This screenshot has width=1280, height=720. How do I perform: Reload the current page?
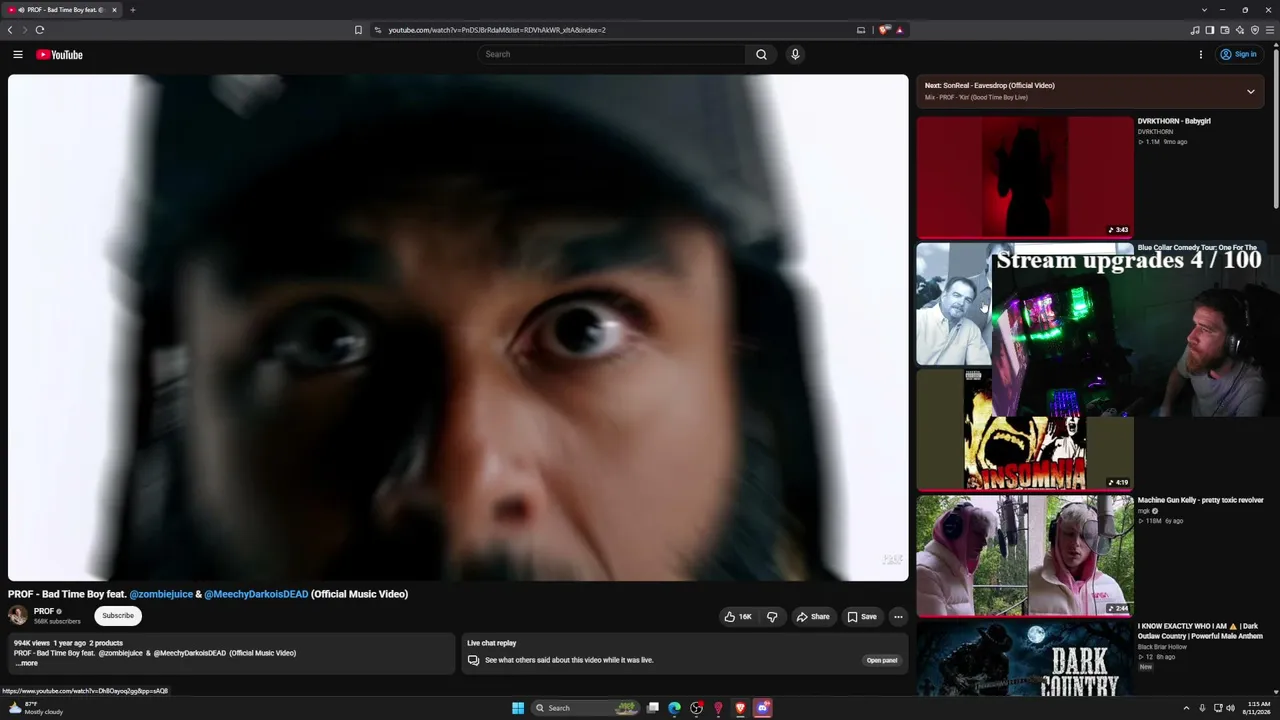click(40, 30)
